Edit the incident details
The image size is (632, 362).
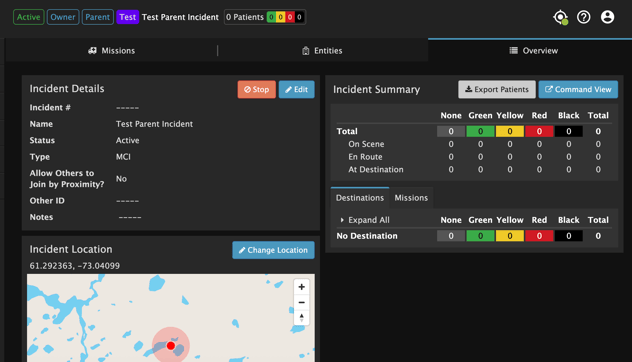[297, 89]
